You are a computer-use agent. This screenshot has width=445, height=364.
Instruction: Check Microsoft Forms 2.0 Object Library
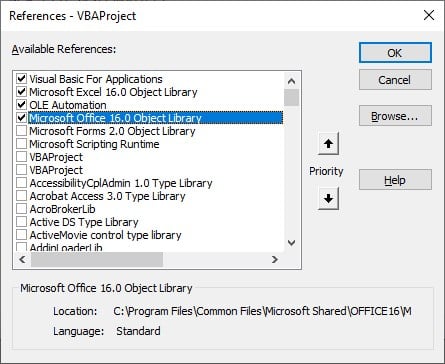22,131
